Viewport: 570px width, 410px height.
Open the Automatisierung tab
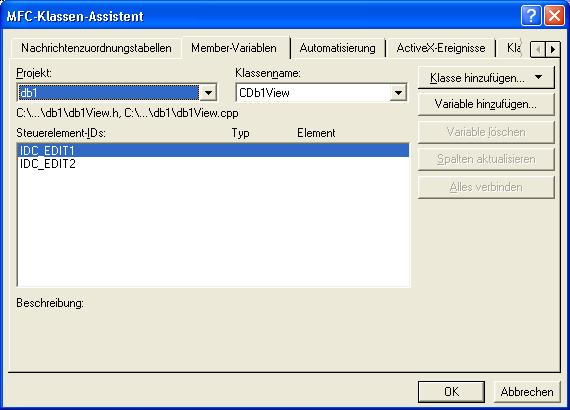(x=337, y=48)
